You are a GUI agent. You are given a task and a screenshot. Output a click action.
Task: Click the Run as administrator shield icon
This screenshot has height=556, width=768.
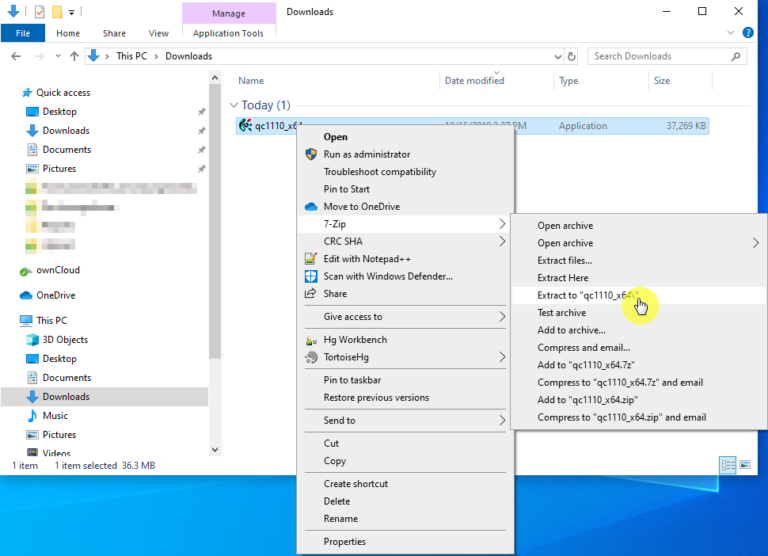point(311,154)
